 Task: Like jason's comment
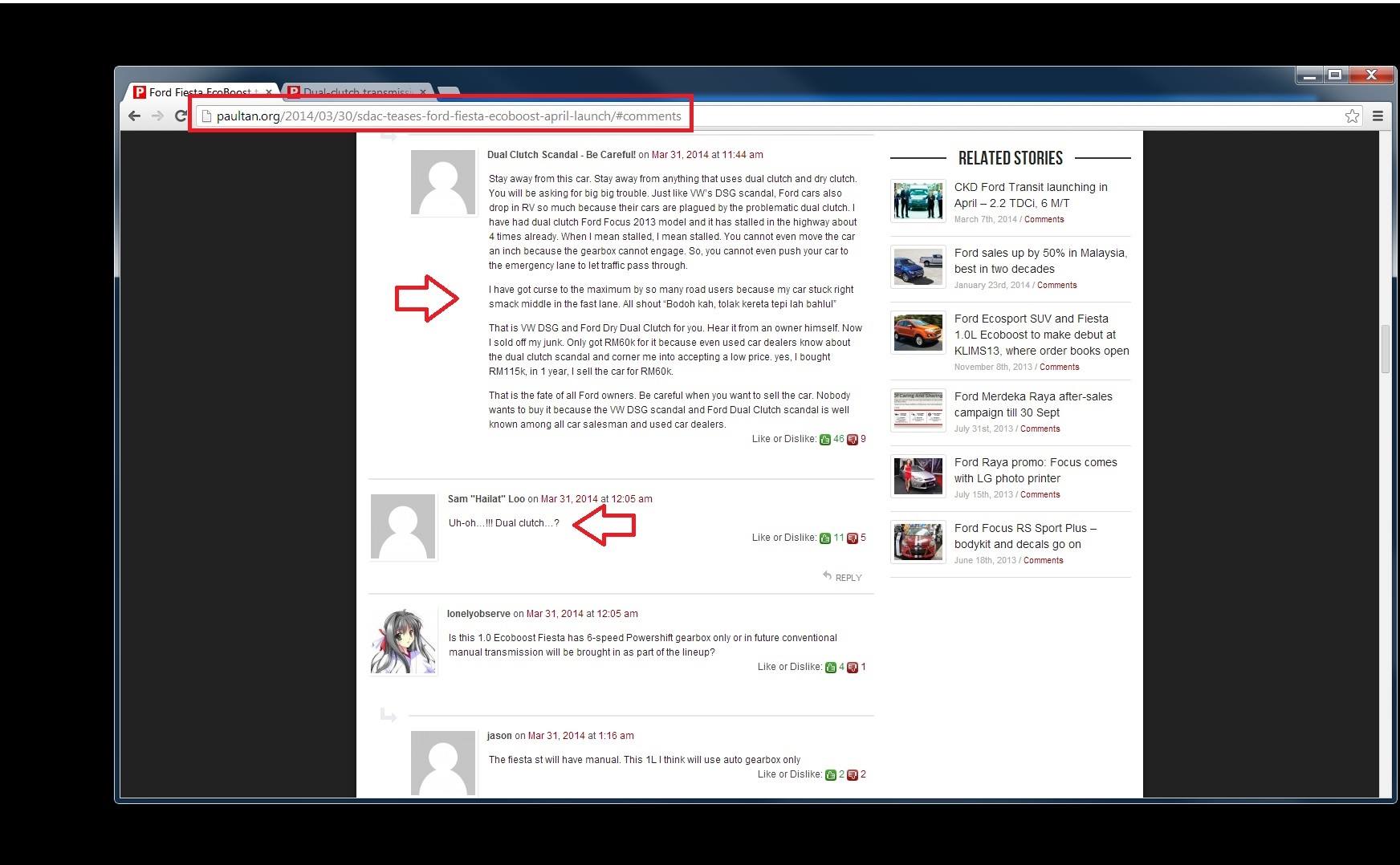(x=831, y=775)
